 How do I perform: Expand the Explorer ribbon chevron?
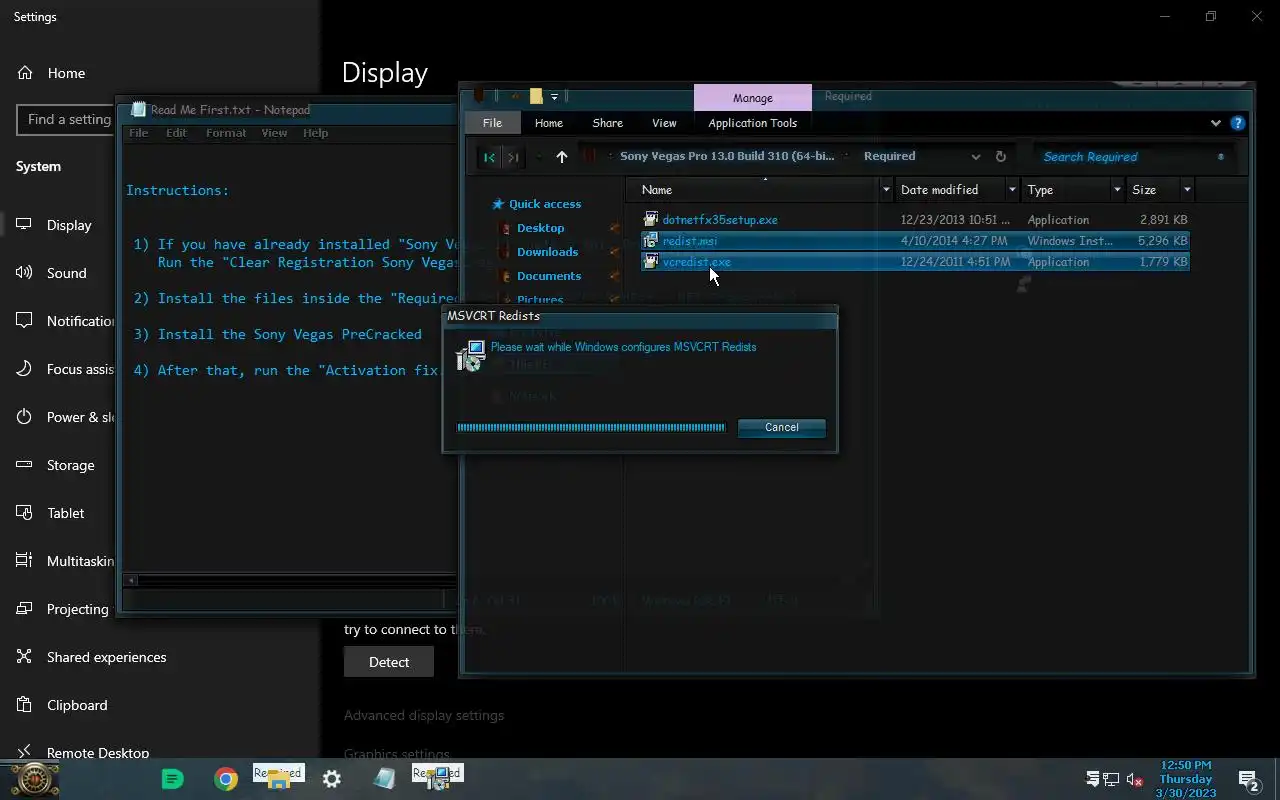[x=1215, y=123]
